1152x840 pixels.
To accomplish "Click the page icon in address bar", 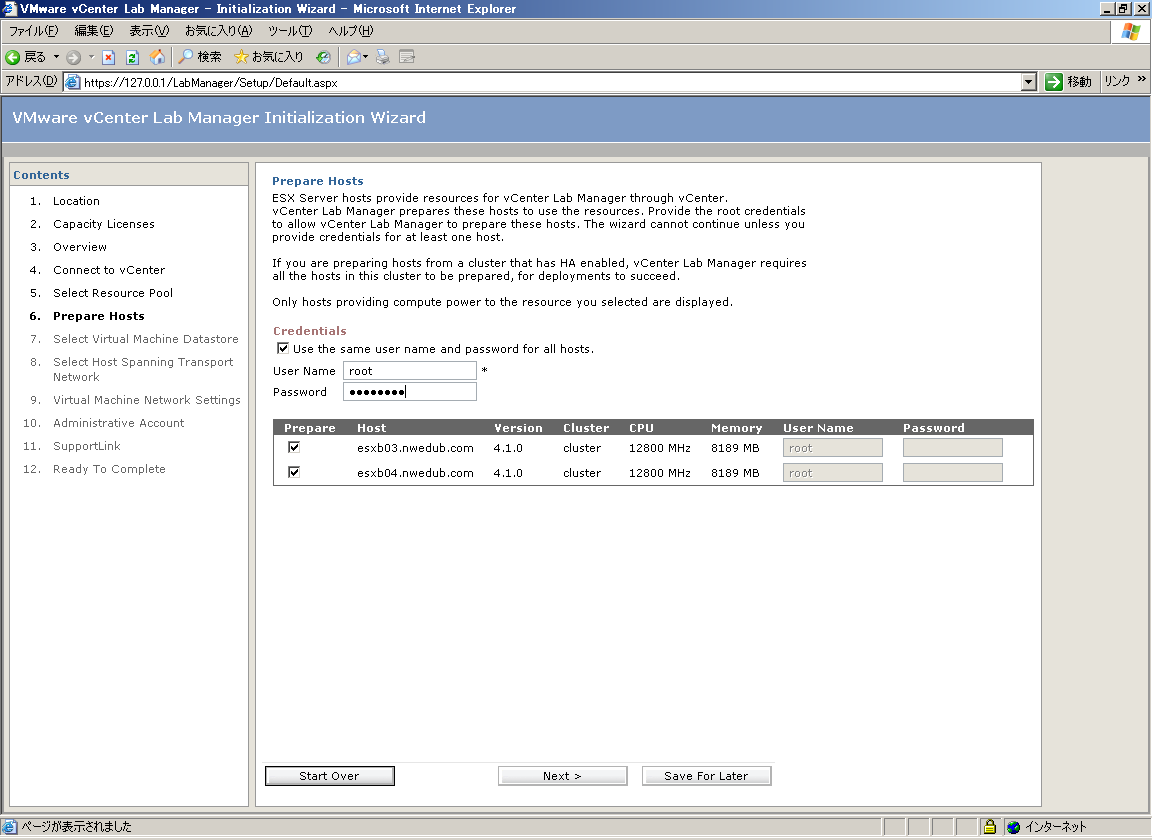I will tap(73, 82).
